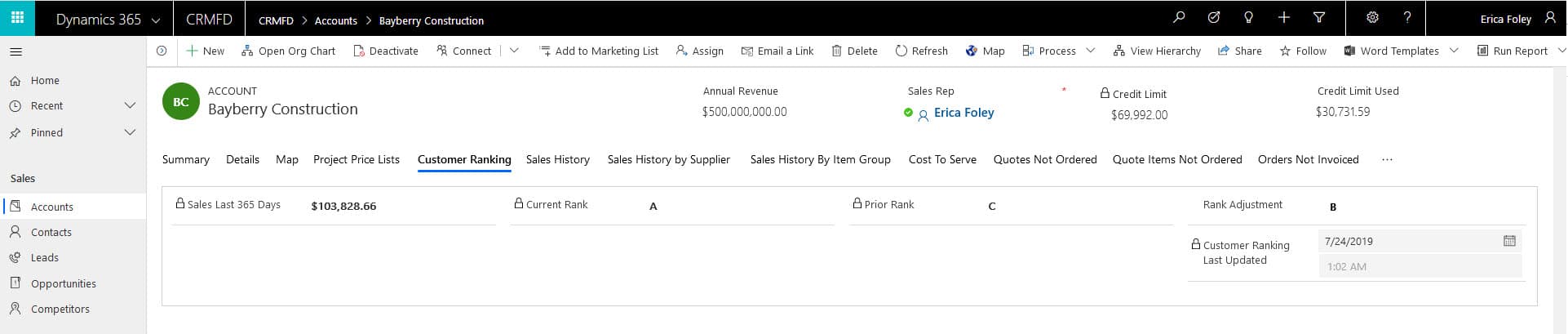Image resolution: width=1568 pixels, height=334 pixels.
Task: Switch to the Cost To Serve tab
Action: coord(942,159)
